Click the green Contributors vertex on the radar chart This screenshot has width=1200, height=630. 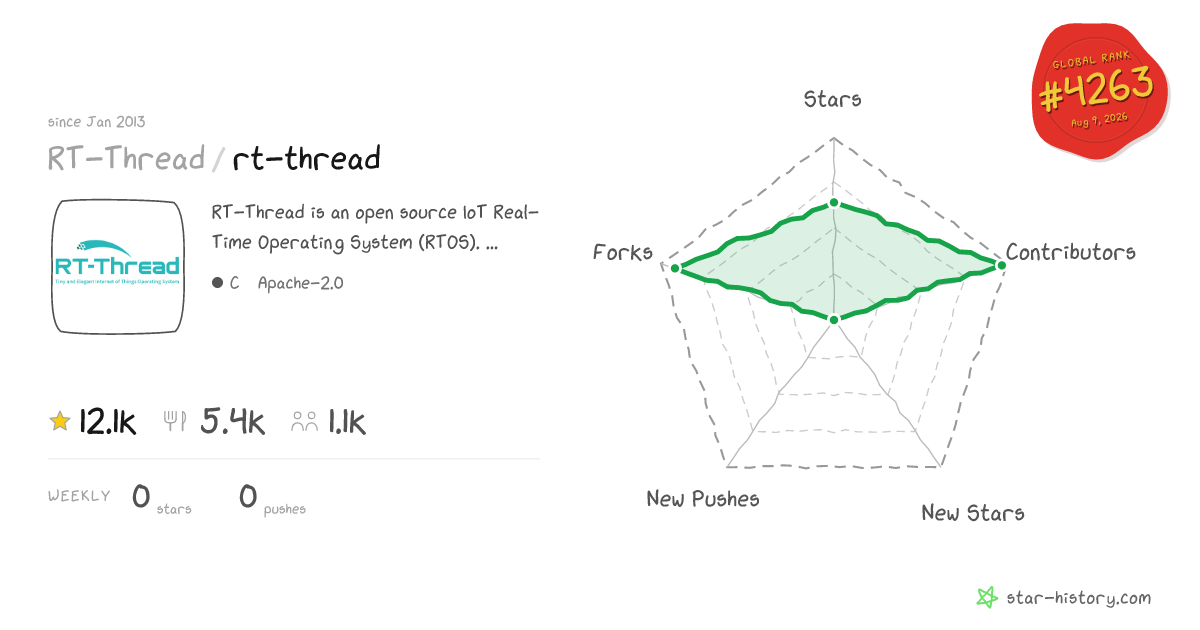coord(1001,264)
